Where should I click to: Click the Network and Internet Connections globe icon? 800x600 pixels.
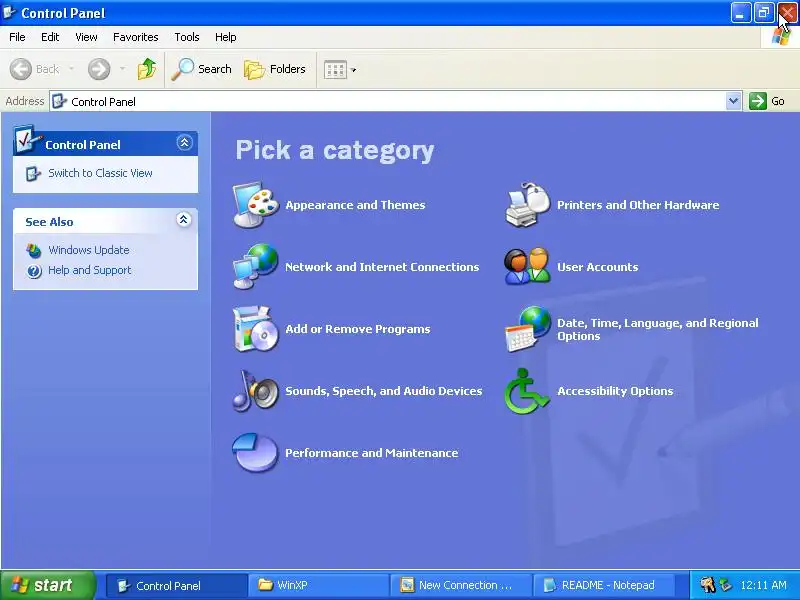coord(255,266)
